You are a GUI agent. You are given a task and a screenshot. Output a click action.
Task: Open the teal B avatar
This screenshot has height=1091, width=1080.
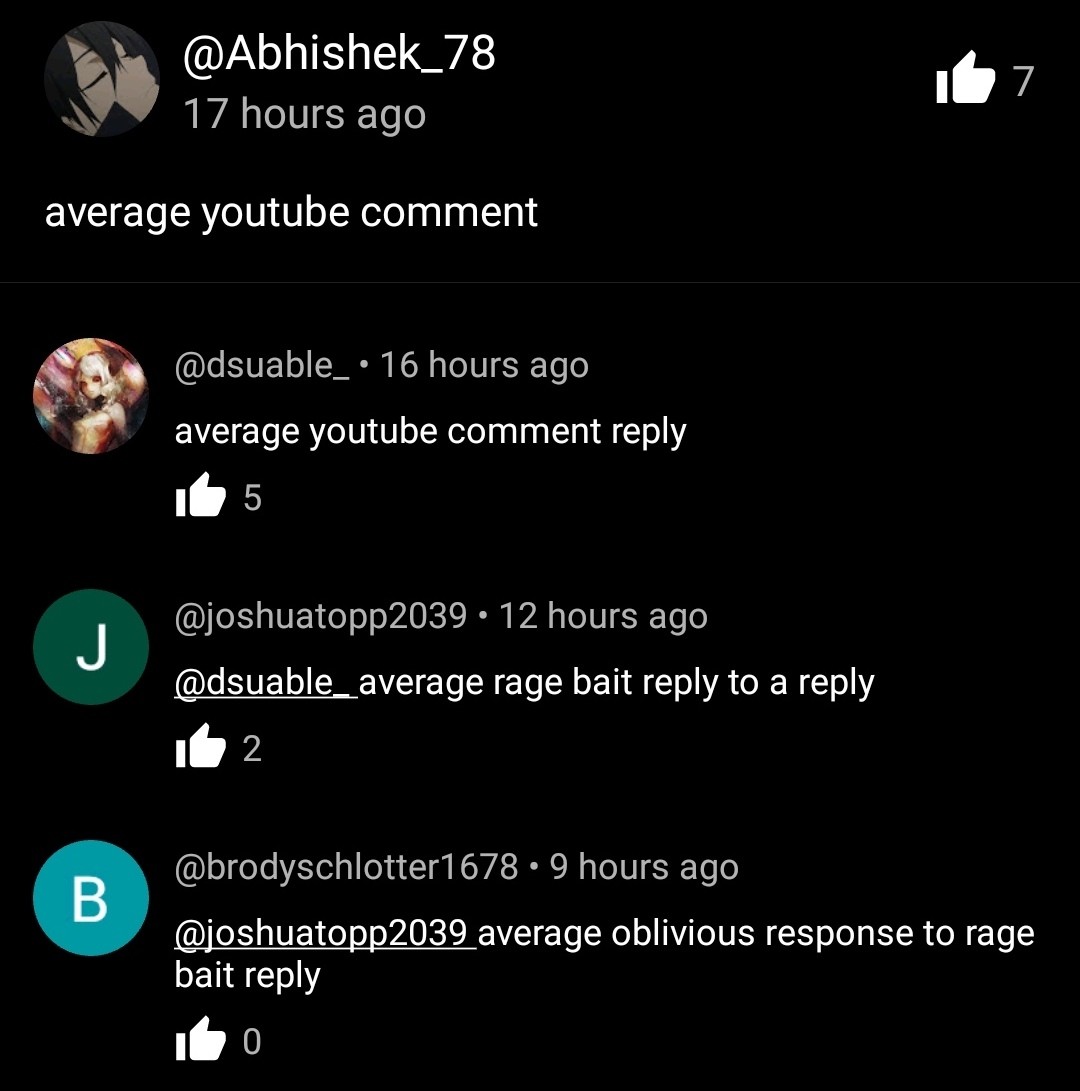tap(91, 898)
